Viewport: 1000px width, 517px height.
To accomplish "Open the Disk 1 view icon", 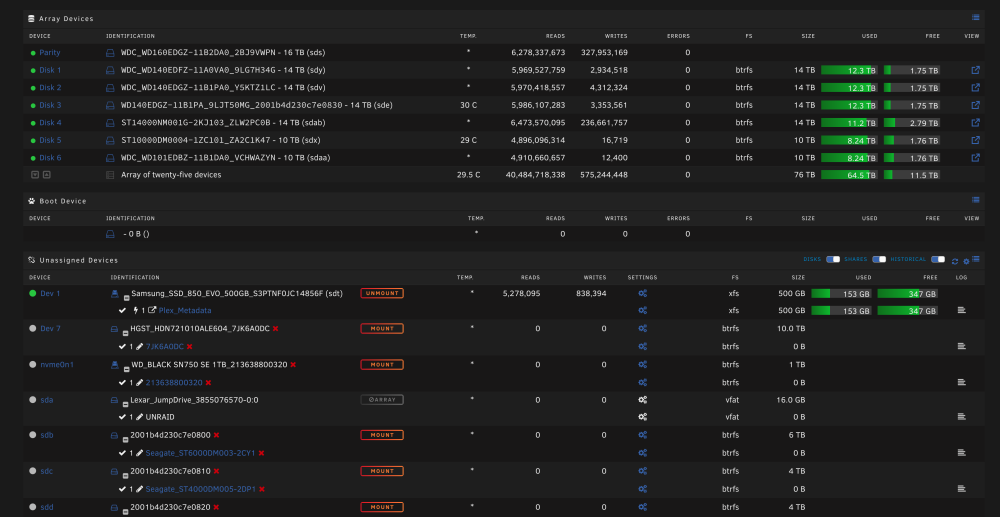I will coord(975,70).
